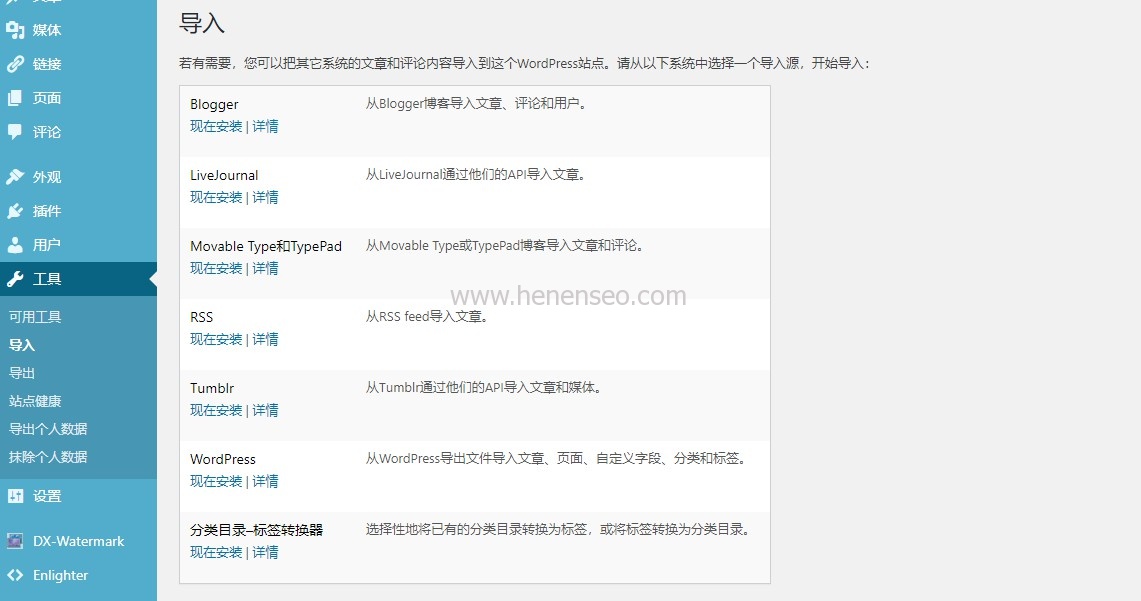Click the Movable Type和TypePad importer name
1141x601 pixels.
pos(266,247)
